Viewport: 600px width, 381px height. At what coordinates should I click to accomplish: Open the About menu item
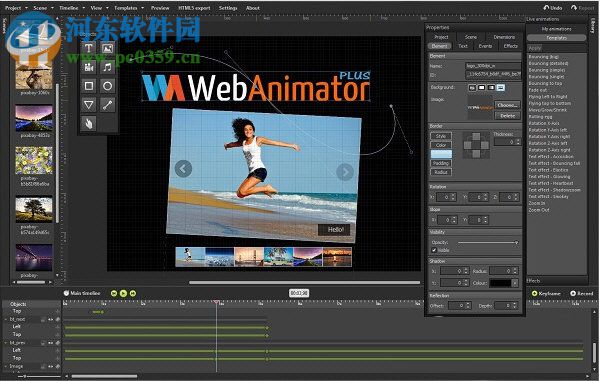click(x=253, y=8)
